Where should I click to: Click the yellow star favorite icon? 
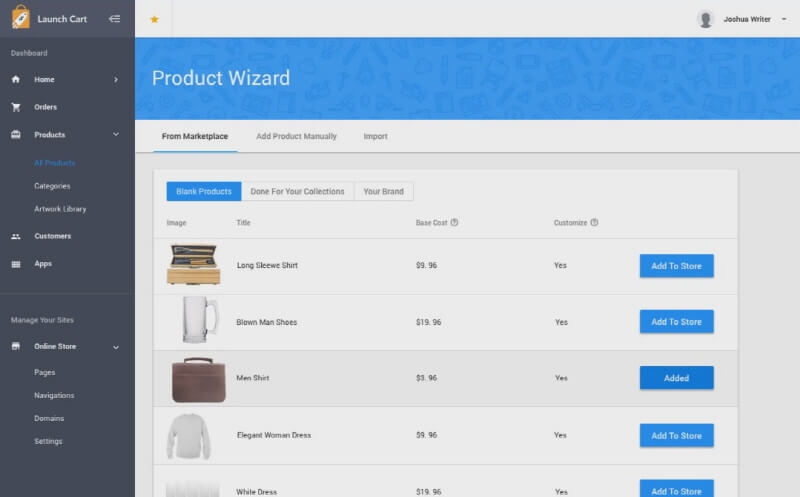pos(154,19)
